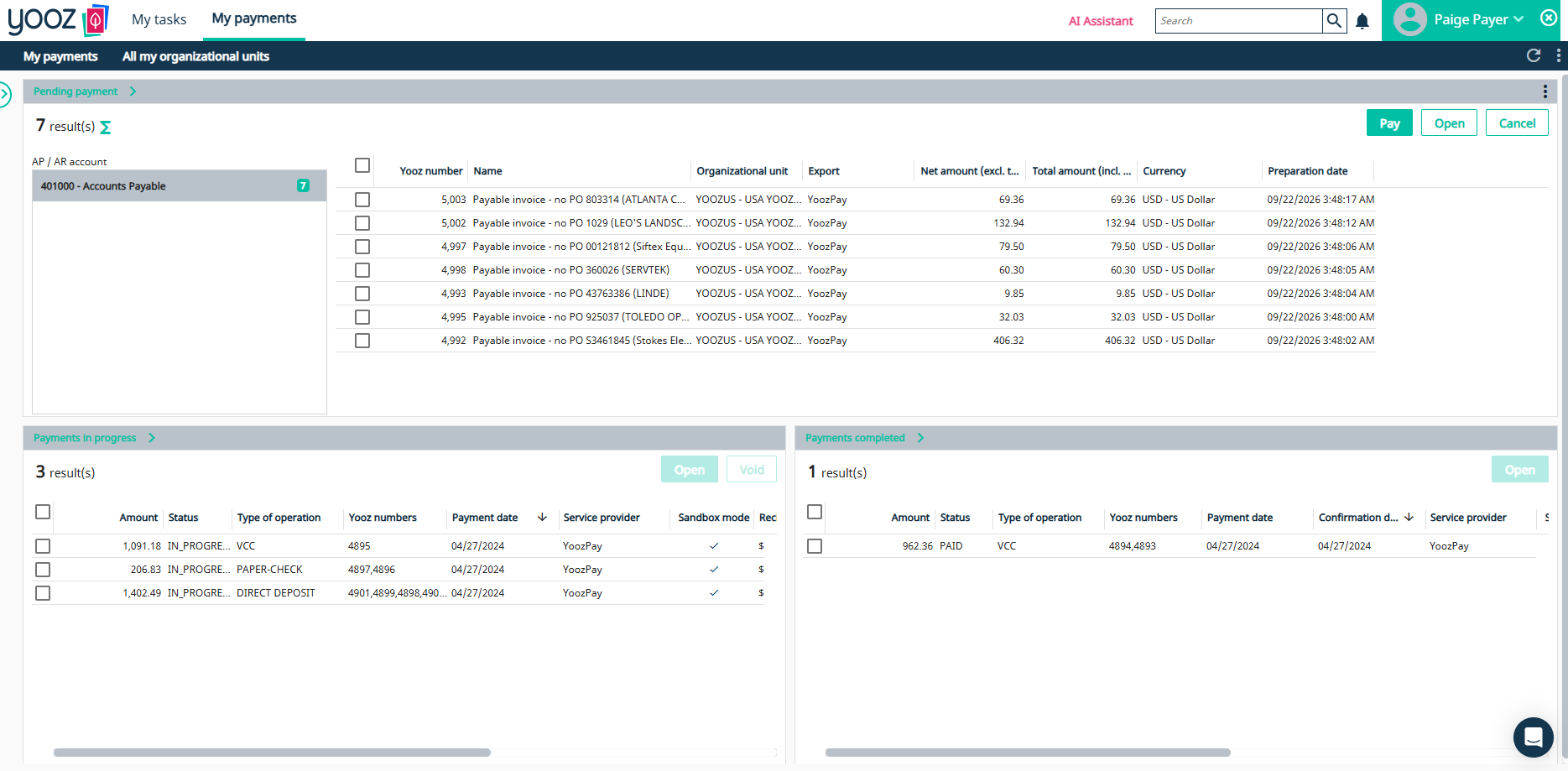Select 401000 - Accounts Payable account

pos(179,186)
